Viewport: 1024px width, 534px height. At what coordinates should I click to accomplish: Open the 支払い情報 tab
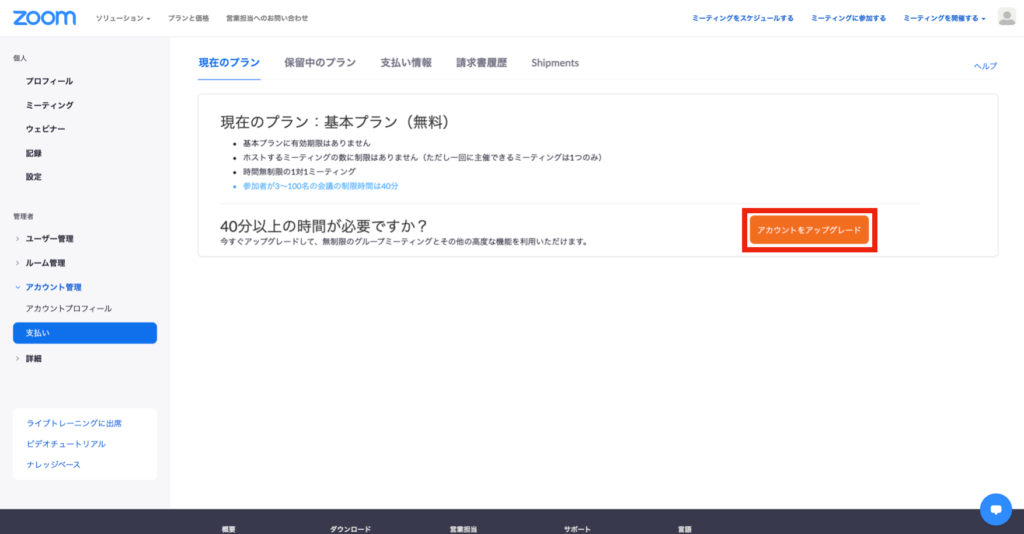pyautogui.click(x=406, y=63)
